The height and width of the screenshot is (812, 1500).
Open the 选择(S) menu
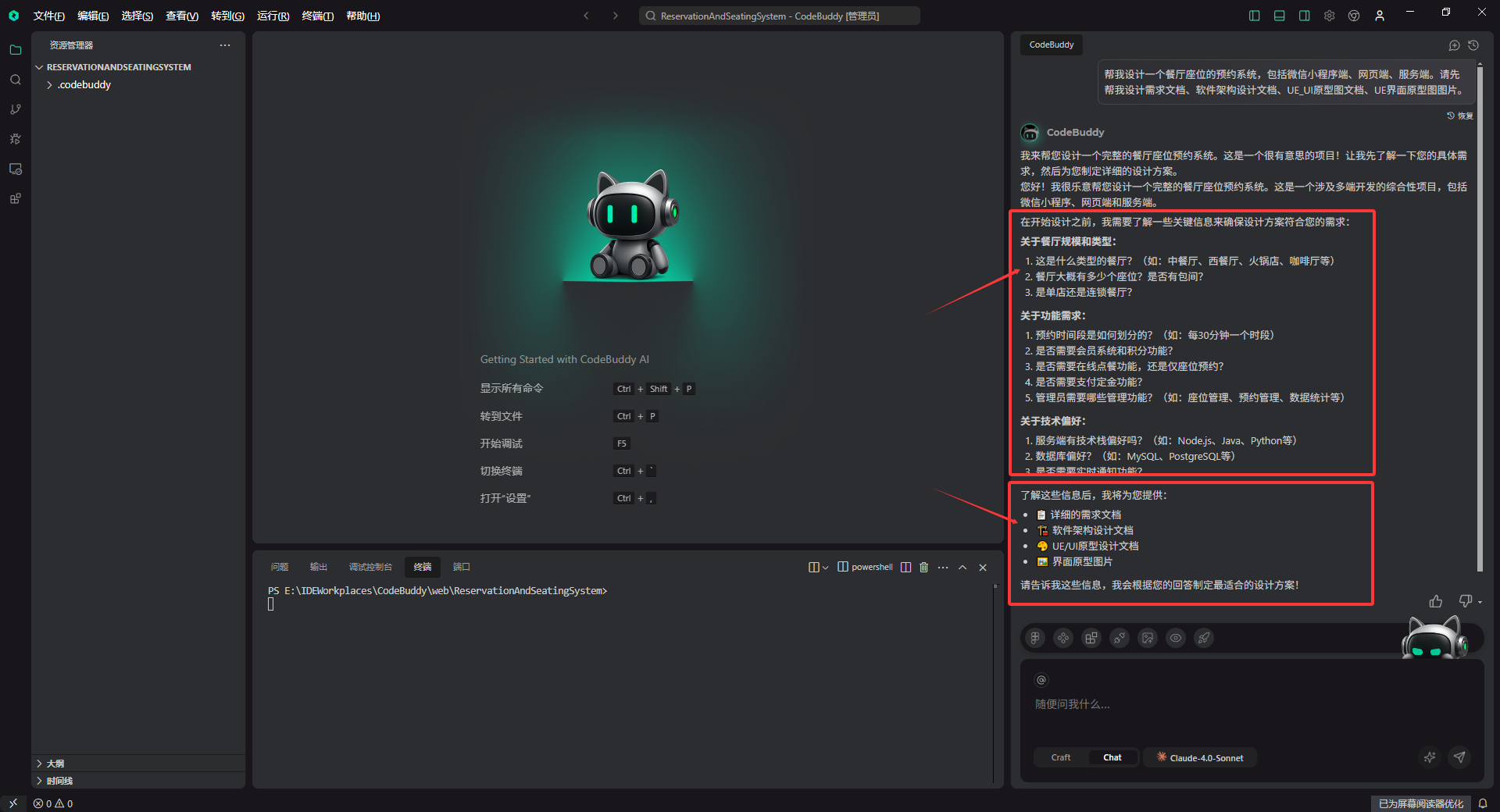pos(137,16)
